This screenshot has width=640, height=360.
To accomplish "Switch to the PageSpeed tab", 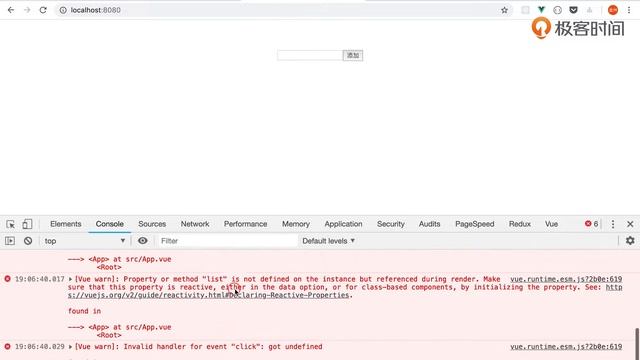I will tap(474, 224).
